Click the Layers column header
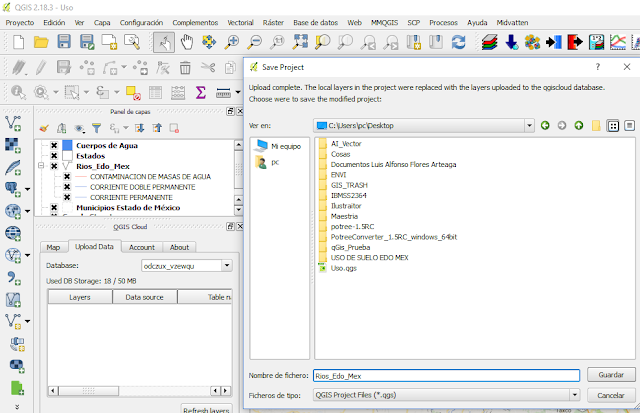Viewport: 640px width, 413px height. 80,297
